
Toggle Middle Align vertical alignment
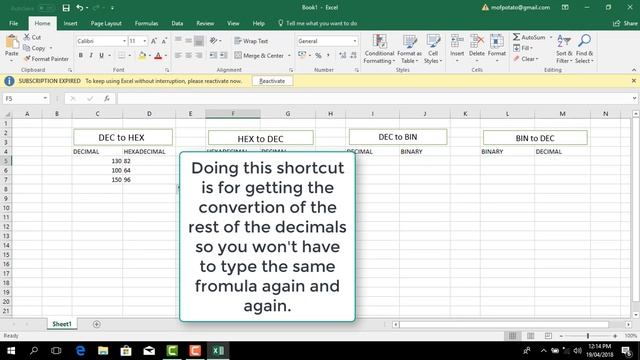pos(188,41)
